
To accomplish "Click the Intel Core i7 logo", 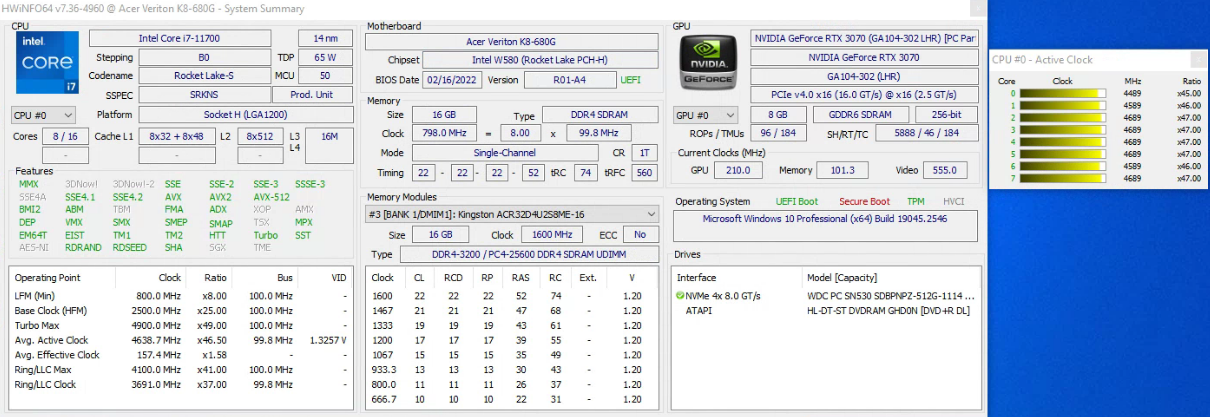I will (x=47, y=63).
